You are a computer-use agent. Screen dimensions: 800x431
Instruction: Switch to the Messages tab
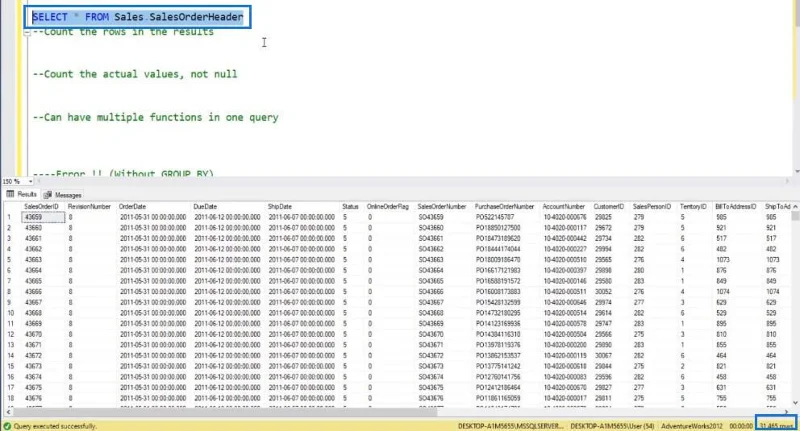(63, 195)
